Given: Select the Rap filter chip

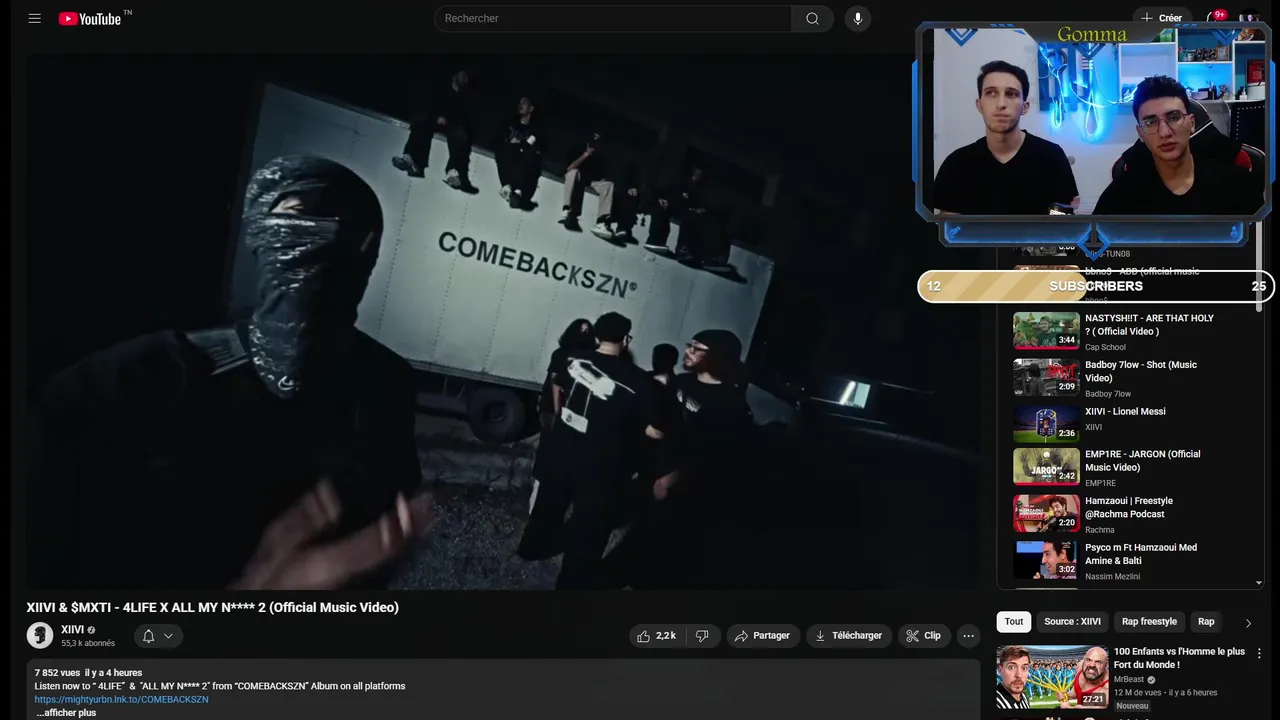Looking at the screenshot, I should click(1206, 621).
